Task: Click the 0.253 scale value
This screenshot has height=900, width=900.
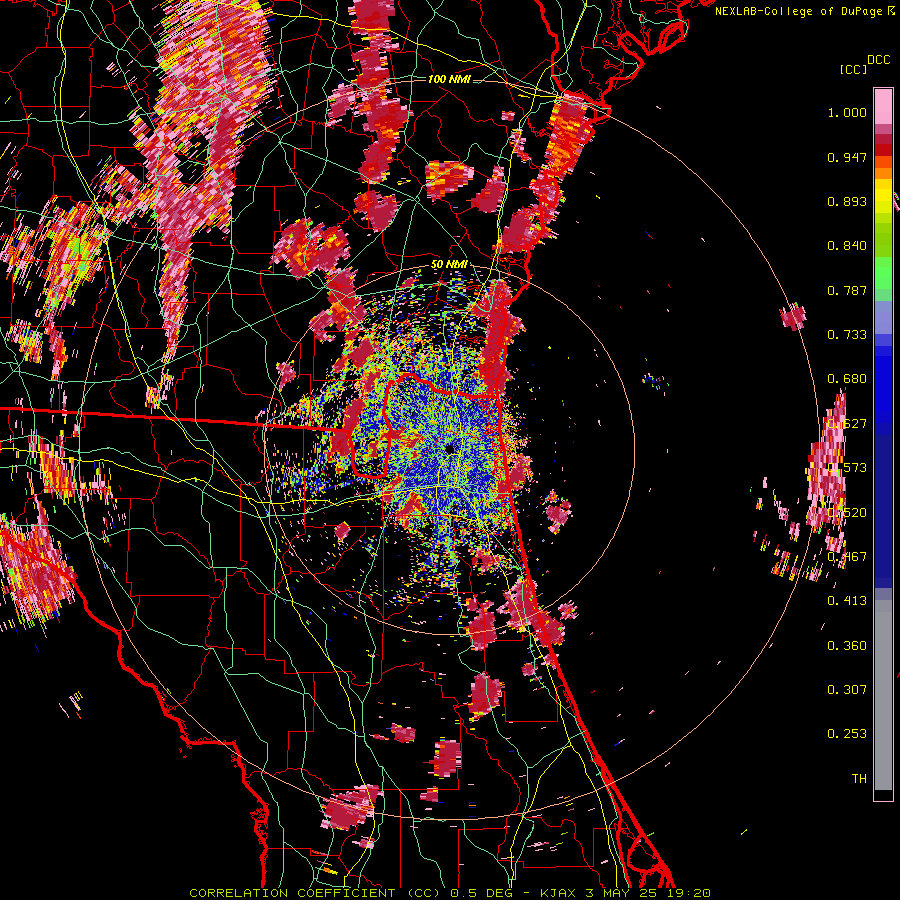Action: click(847, 734)
